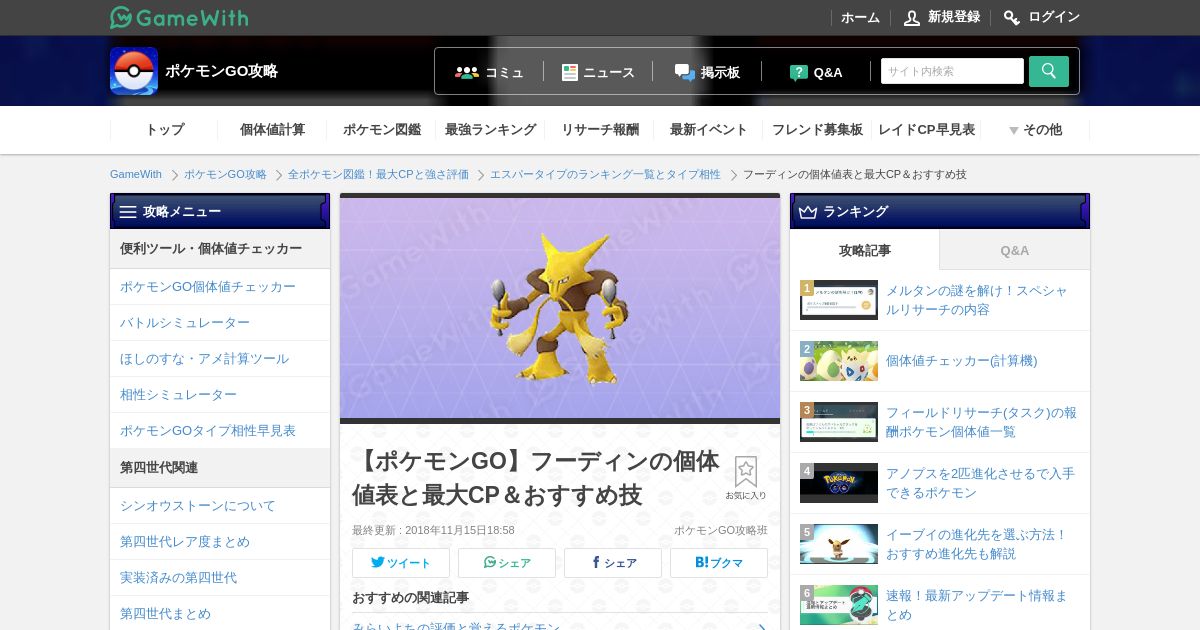This screenshot has width=1200, height=630.
Task: Open イーブイの進化先を選ぶ方法 article link
Action: pos(977,544)
